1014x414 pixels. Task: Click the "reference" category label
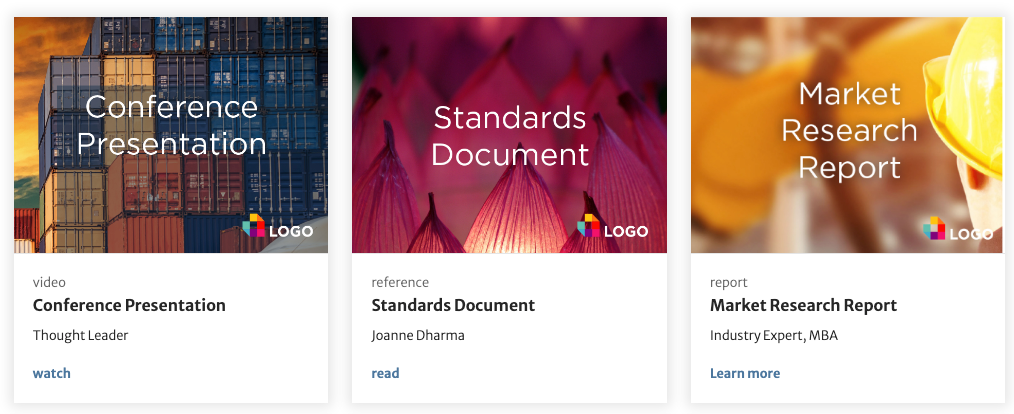click(400, 282)
